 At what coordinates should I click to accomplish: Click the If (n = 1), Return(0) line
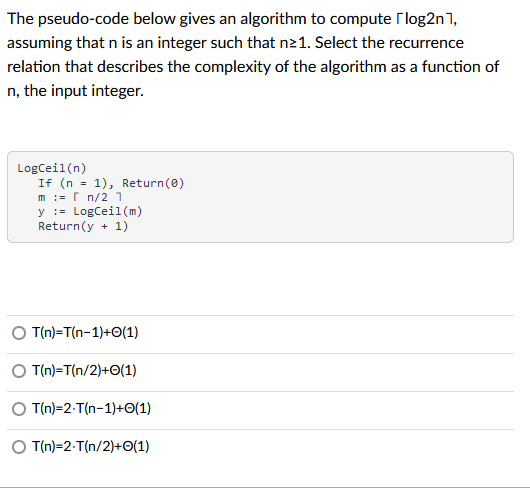click(111, 183)
